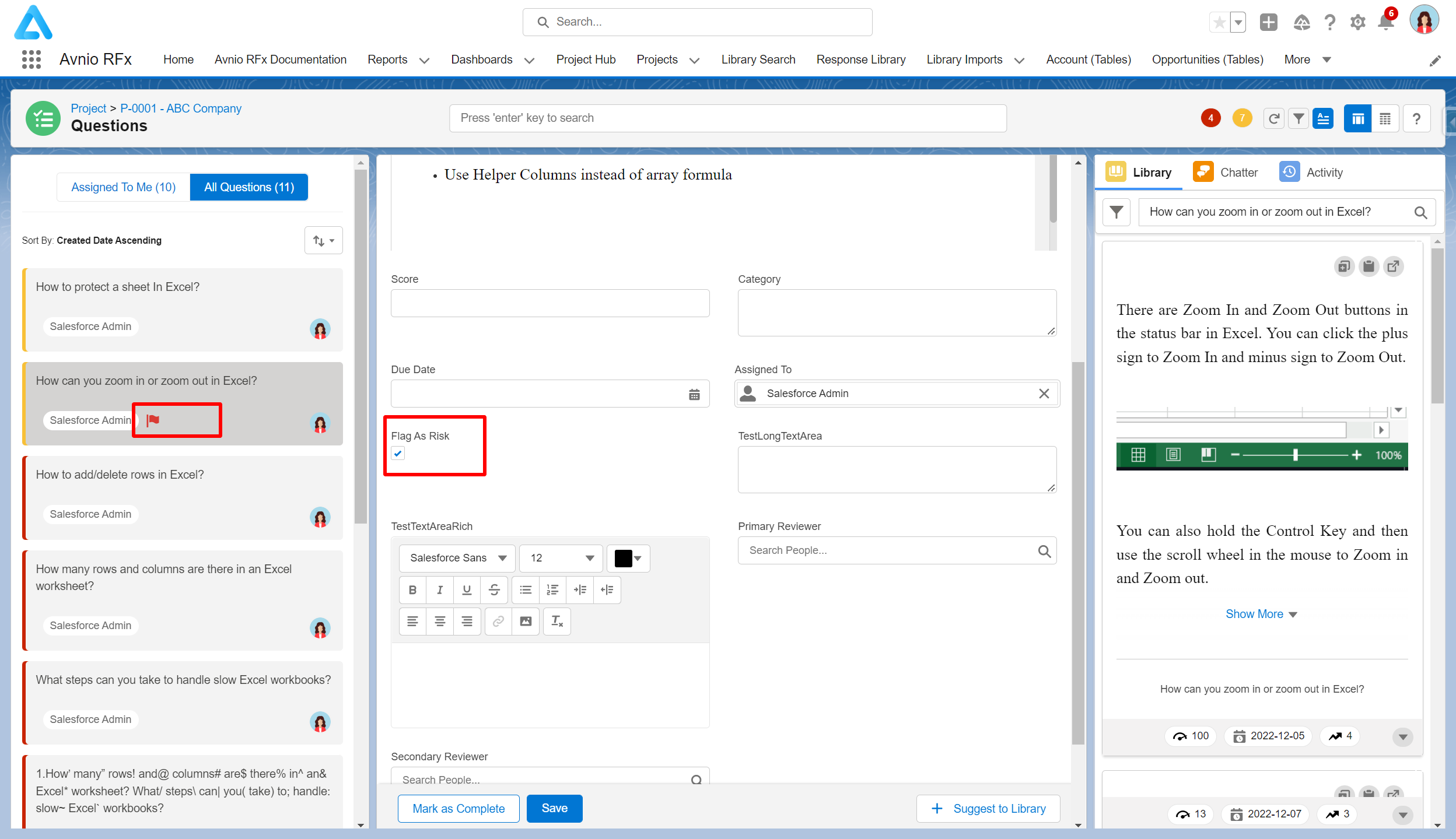The image size is (1456, 839).
Task: Uncheck the Flag As Risk checkbox
Action: pyautogui.click(x=398, y=453)
